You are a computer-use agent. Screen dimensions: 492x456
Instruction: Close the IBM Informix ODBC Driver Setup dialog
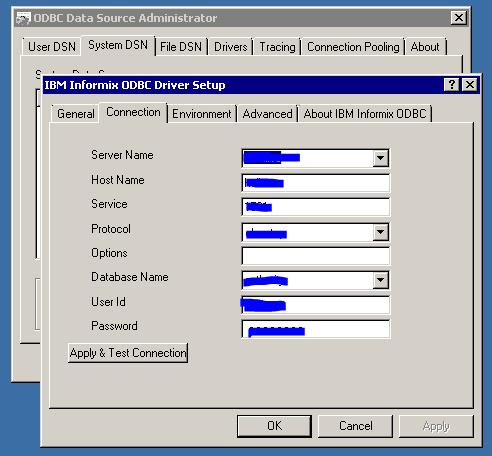tap(470, 85)
